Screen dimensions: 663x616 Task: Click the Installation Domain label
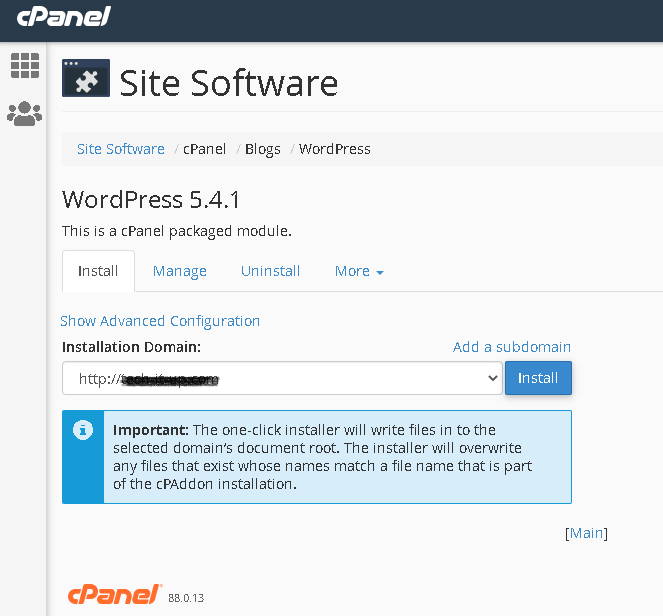tap(131, 347)
